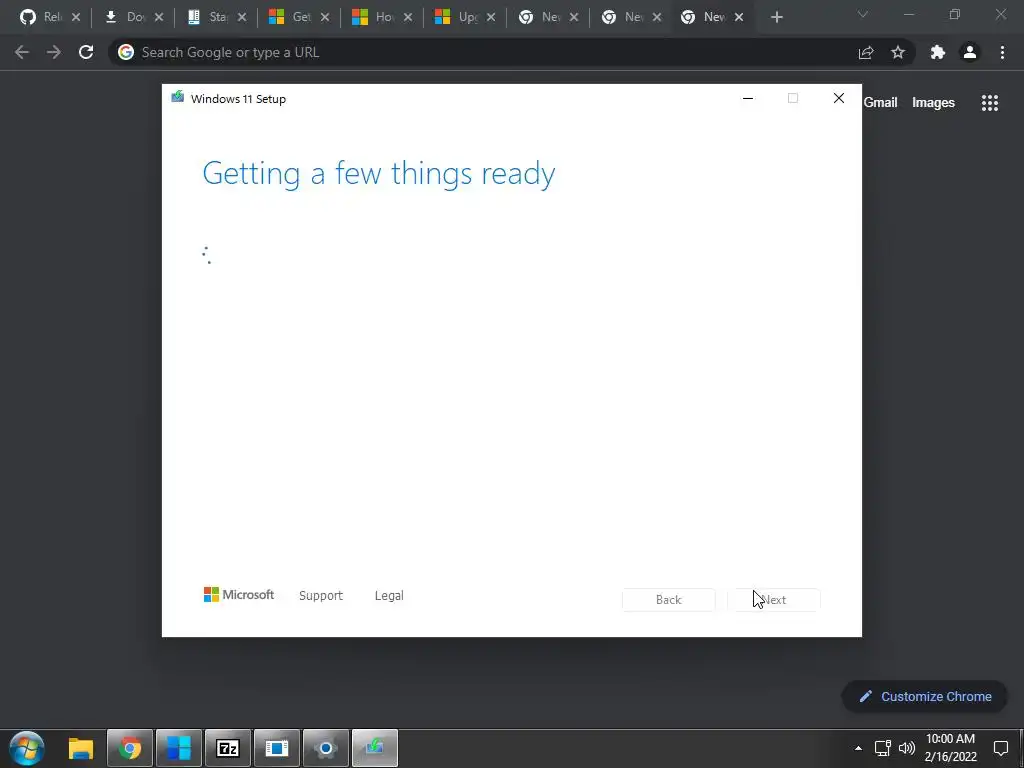
Task: Open the Support link in Setup
Action: 321,596
